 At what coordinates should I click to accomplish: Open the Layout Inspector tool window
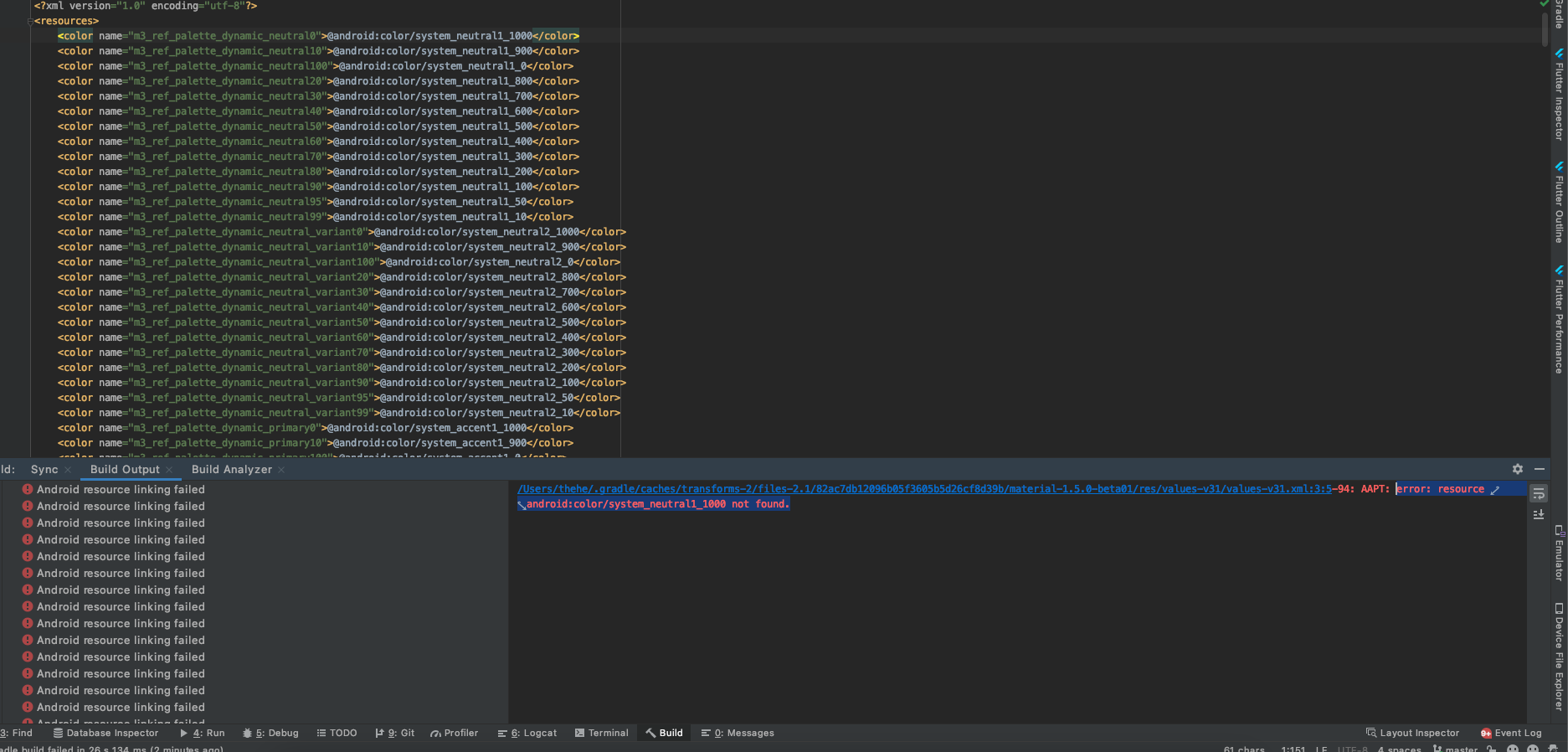coord(1413,733)
